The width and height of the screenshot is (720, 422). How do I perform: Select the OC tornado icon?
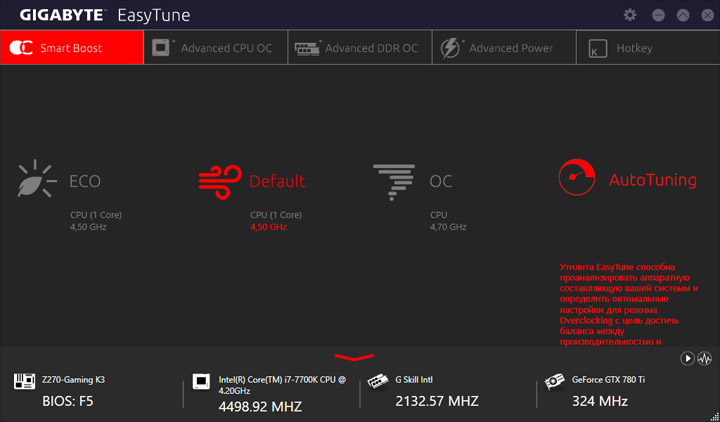(x=394, y=182)
